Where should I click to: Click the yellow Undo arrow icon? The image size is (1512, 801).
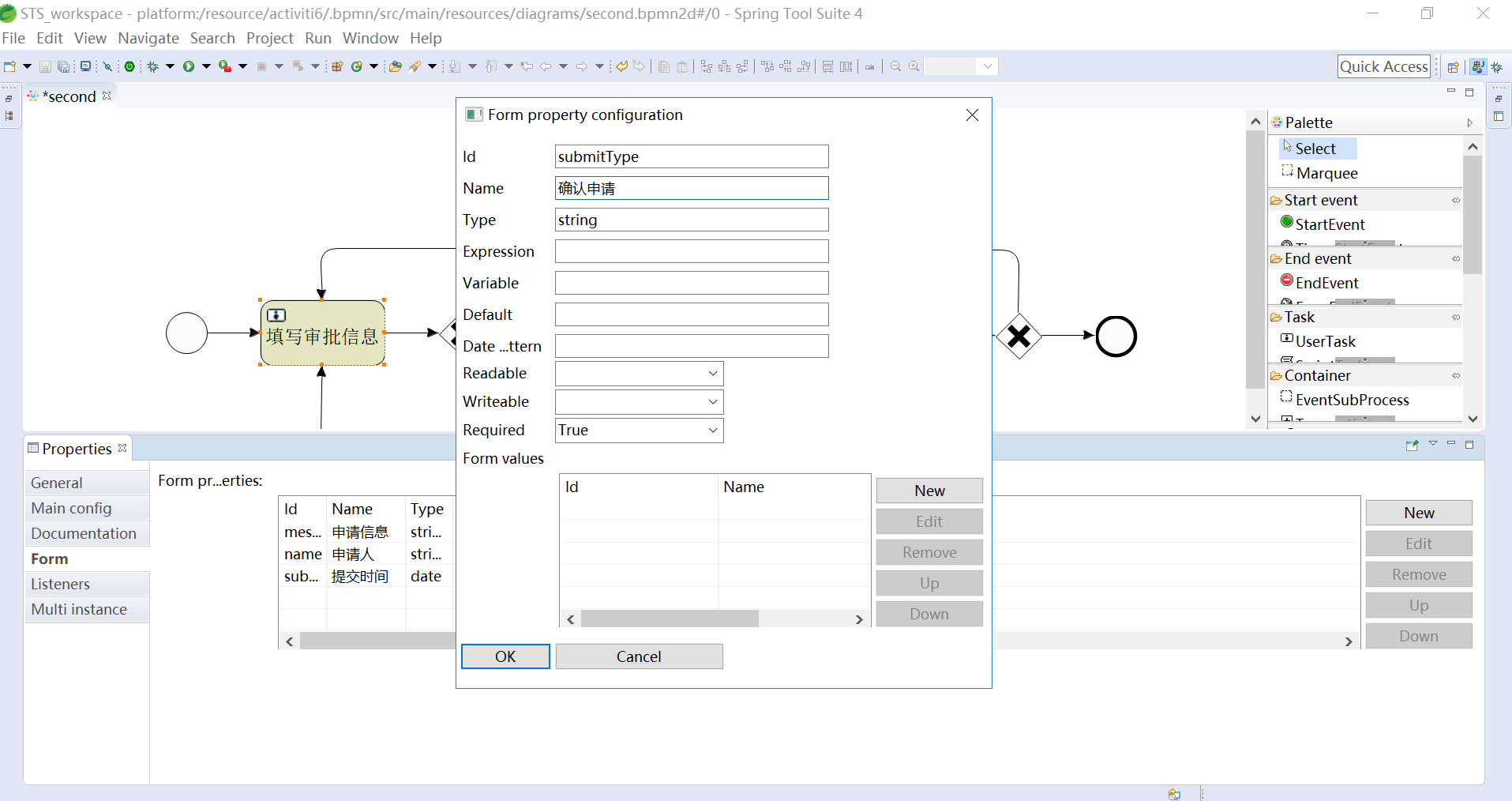point(622,67)
